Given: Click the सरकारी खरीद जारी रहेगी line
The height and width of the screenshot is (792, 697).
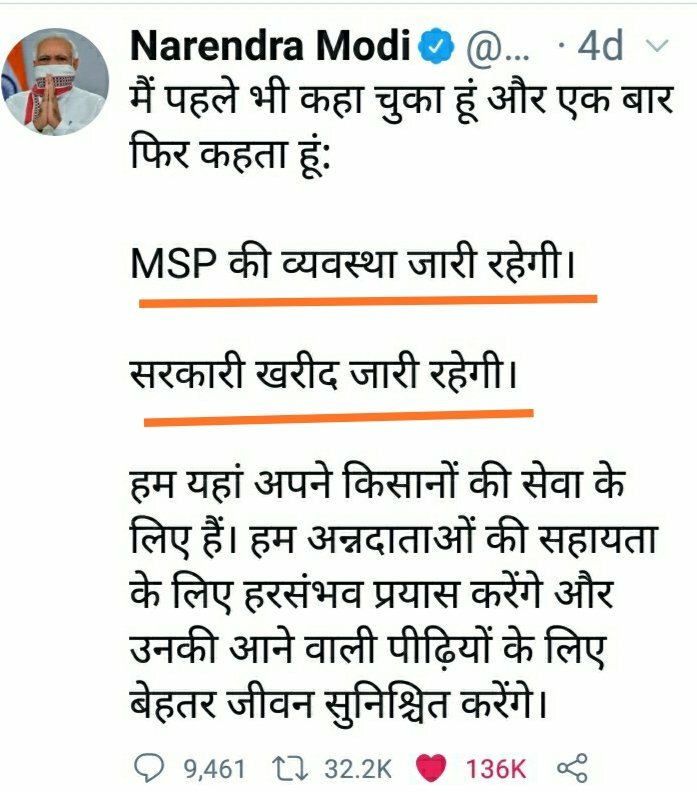Looking at the screenshot, I should pos(324,375).
